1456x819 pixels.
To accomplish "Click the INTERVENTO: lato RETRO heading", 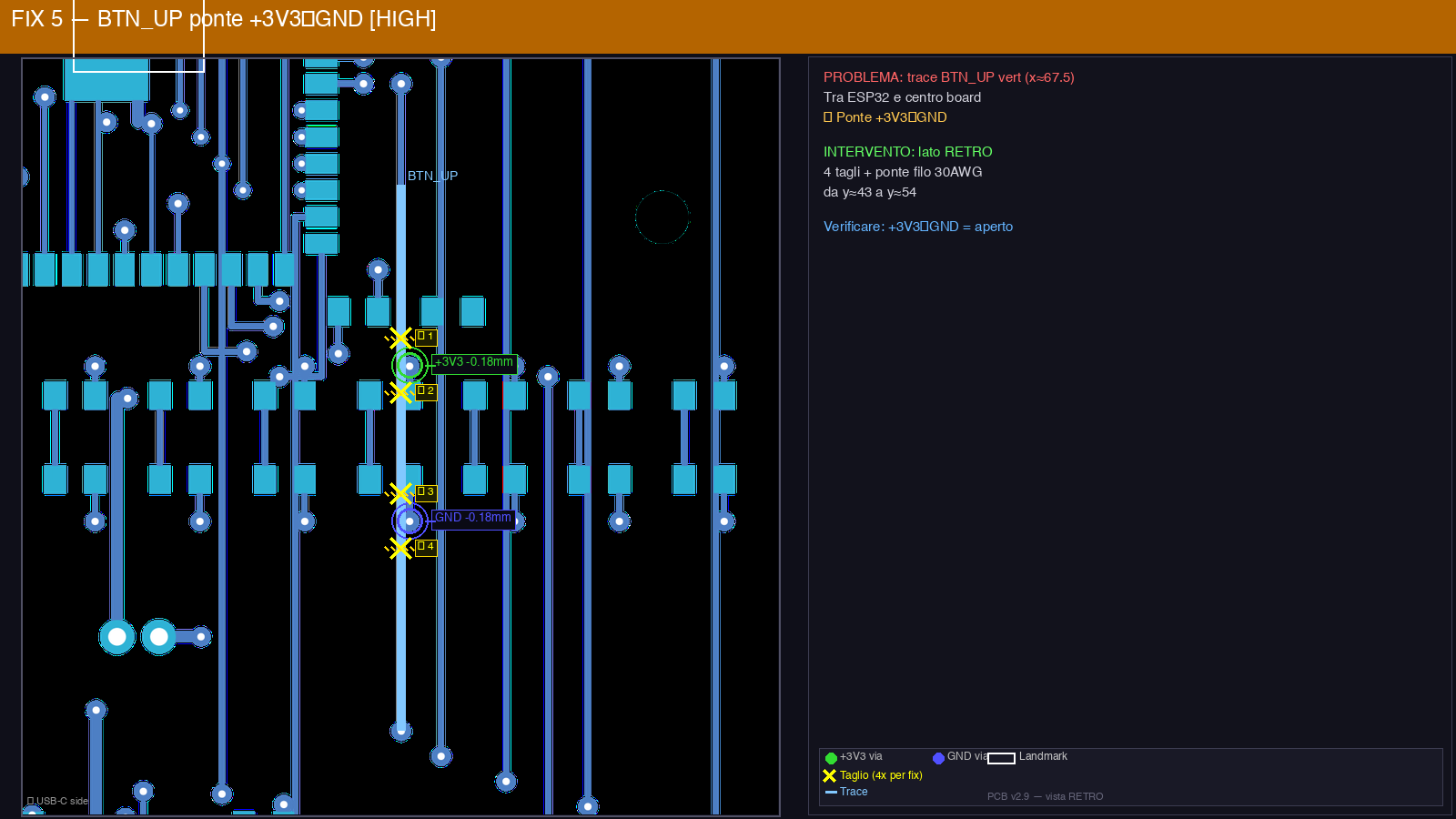I will click(x=907, y=152).
